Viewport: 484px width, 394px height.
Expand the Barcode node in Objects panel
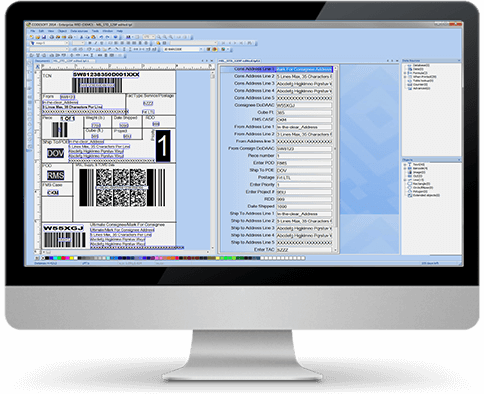405,169
